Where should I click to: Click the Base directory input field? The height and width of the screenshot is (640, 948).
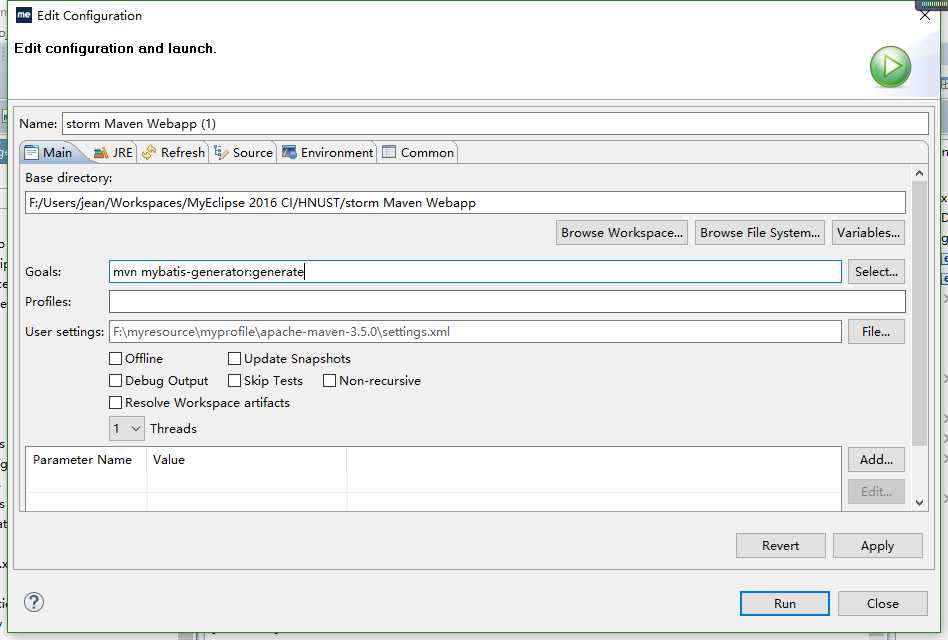pos(465,202)
